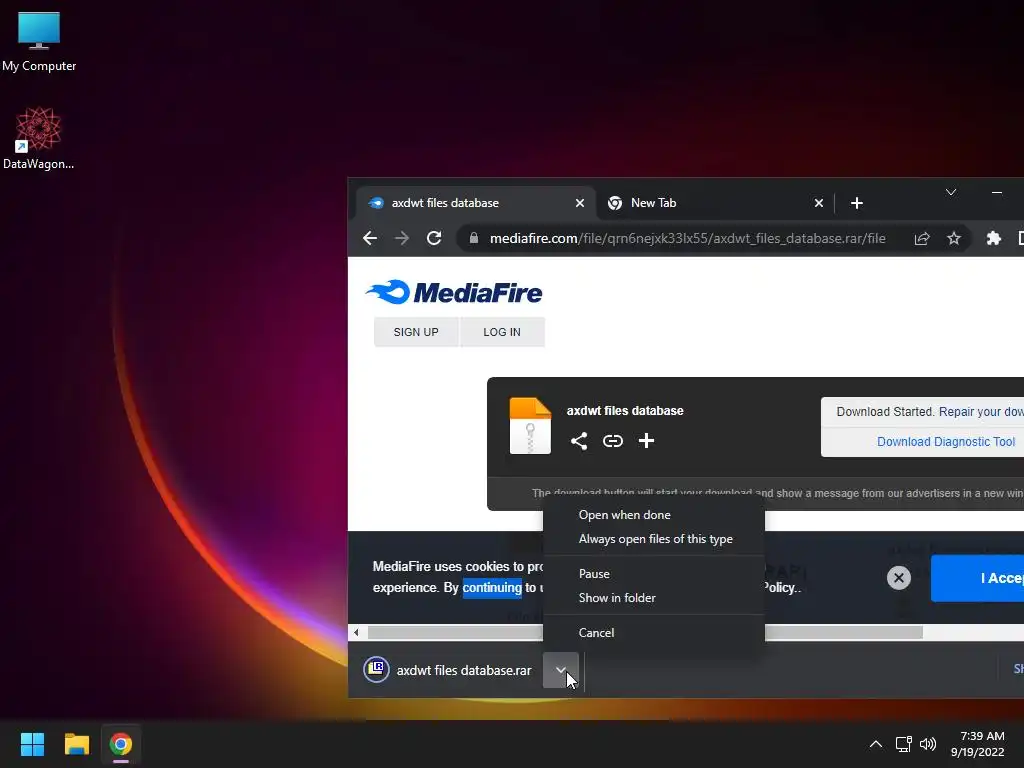Click the SIGN UP button
This screenshot has width=1024, height=768.
416,332
